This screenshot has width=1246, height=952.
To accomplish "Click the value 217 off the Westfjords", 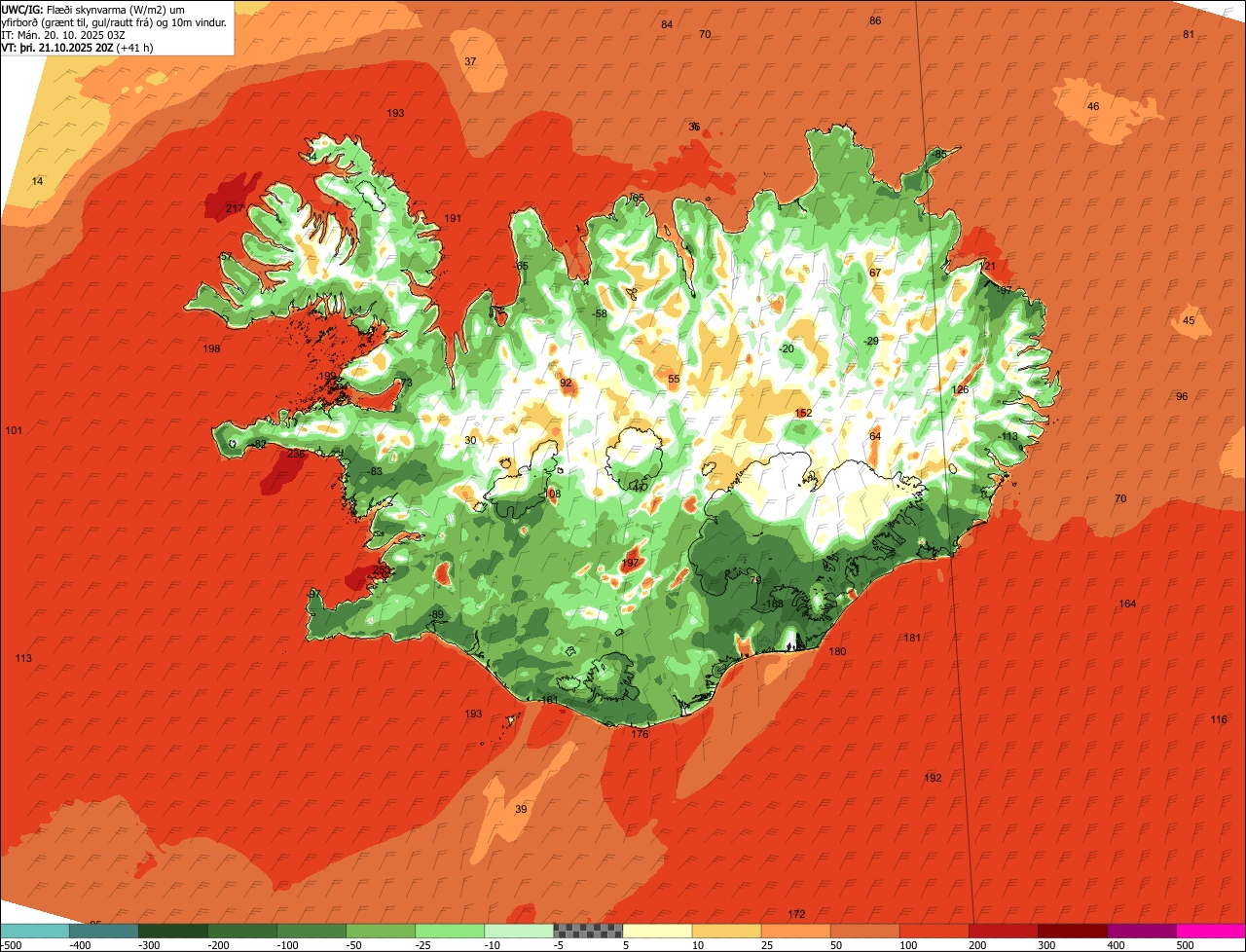I will (235, 208).
